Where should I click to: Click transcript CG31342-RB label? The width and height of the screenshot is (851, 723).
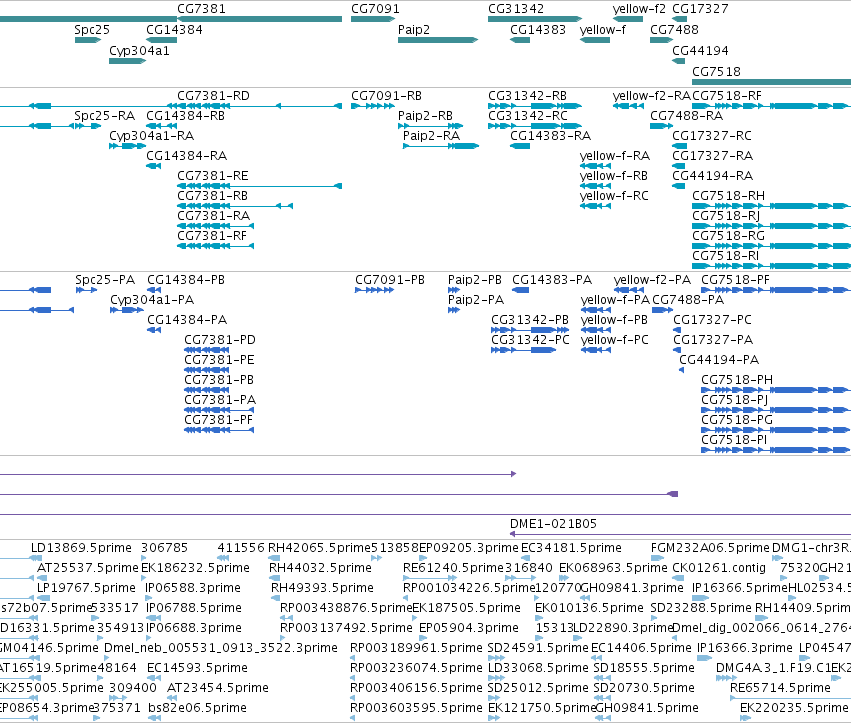(x=527, y=96)
